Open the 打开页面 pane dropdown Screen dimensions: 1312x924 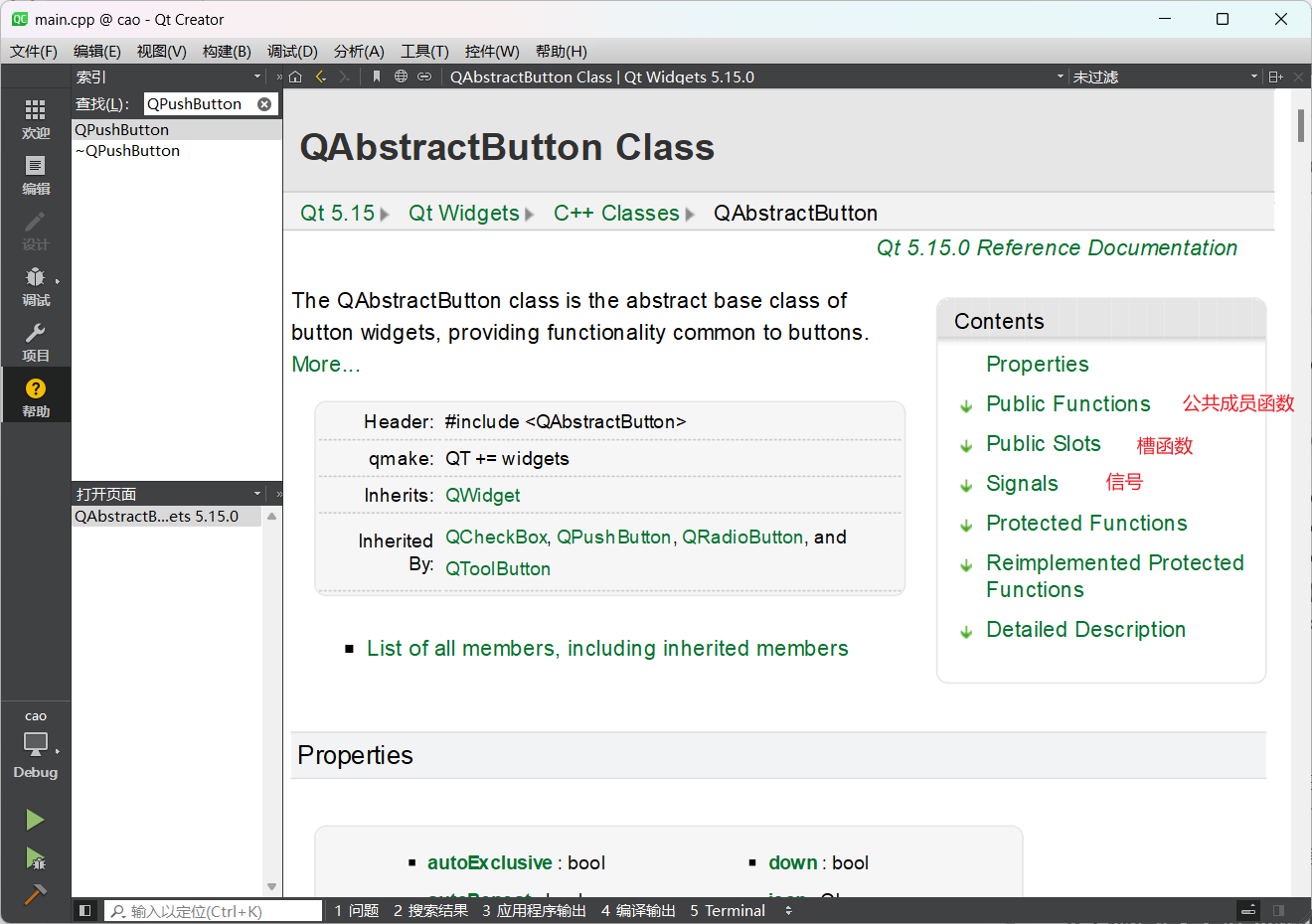pos(257,494)
